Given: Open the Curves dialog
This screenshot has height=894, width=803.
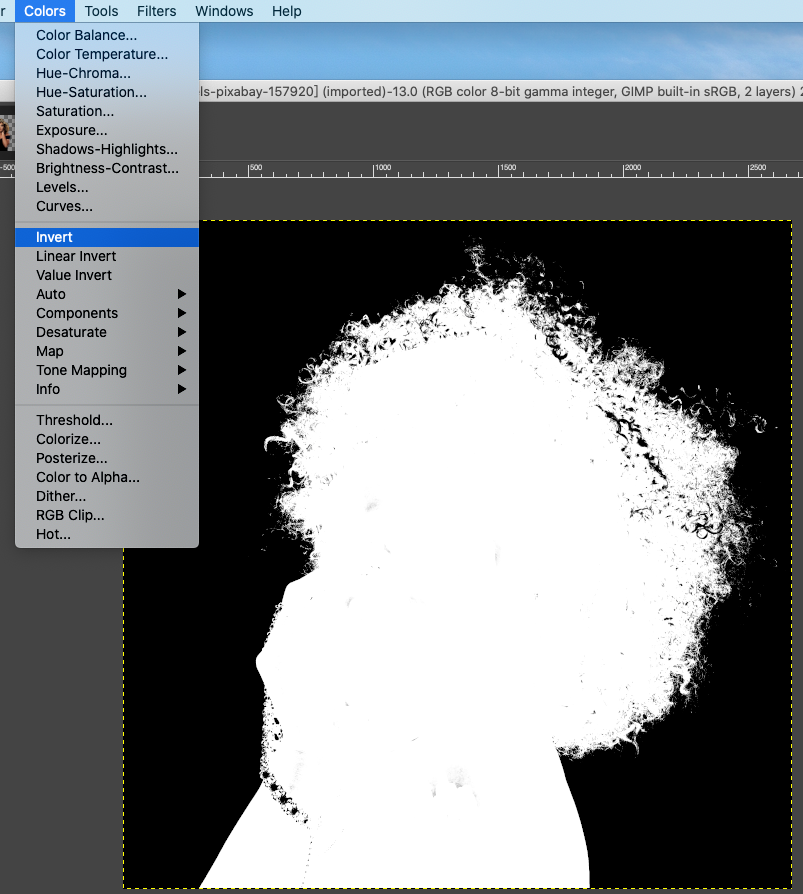Looking at the screenshot, I should tap(64, 206).
